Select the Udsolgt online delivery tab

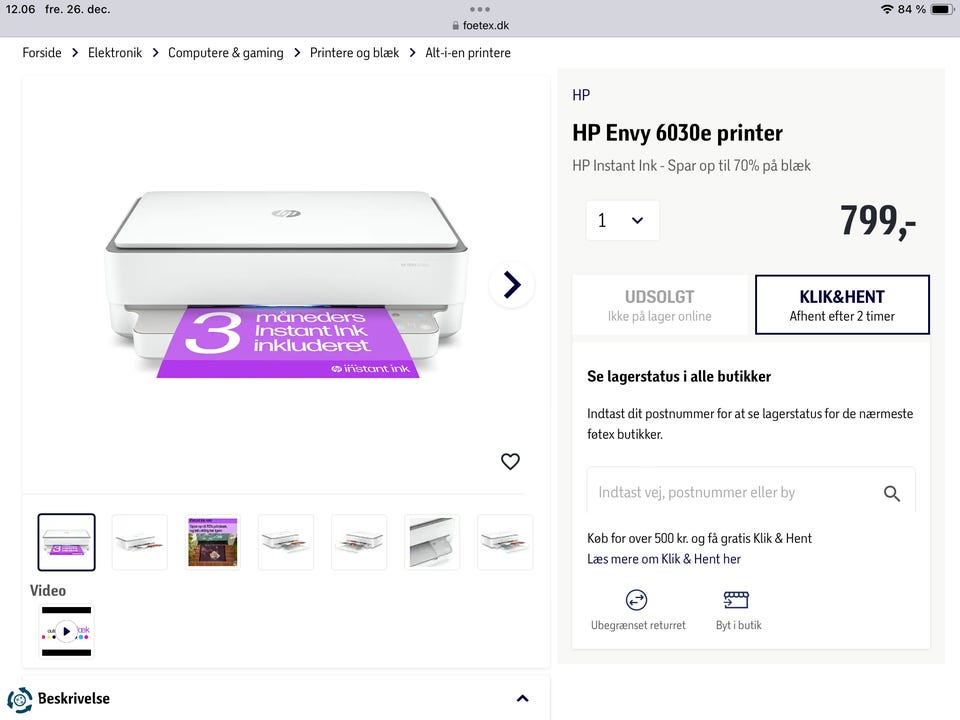[x=659, y=305]
